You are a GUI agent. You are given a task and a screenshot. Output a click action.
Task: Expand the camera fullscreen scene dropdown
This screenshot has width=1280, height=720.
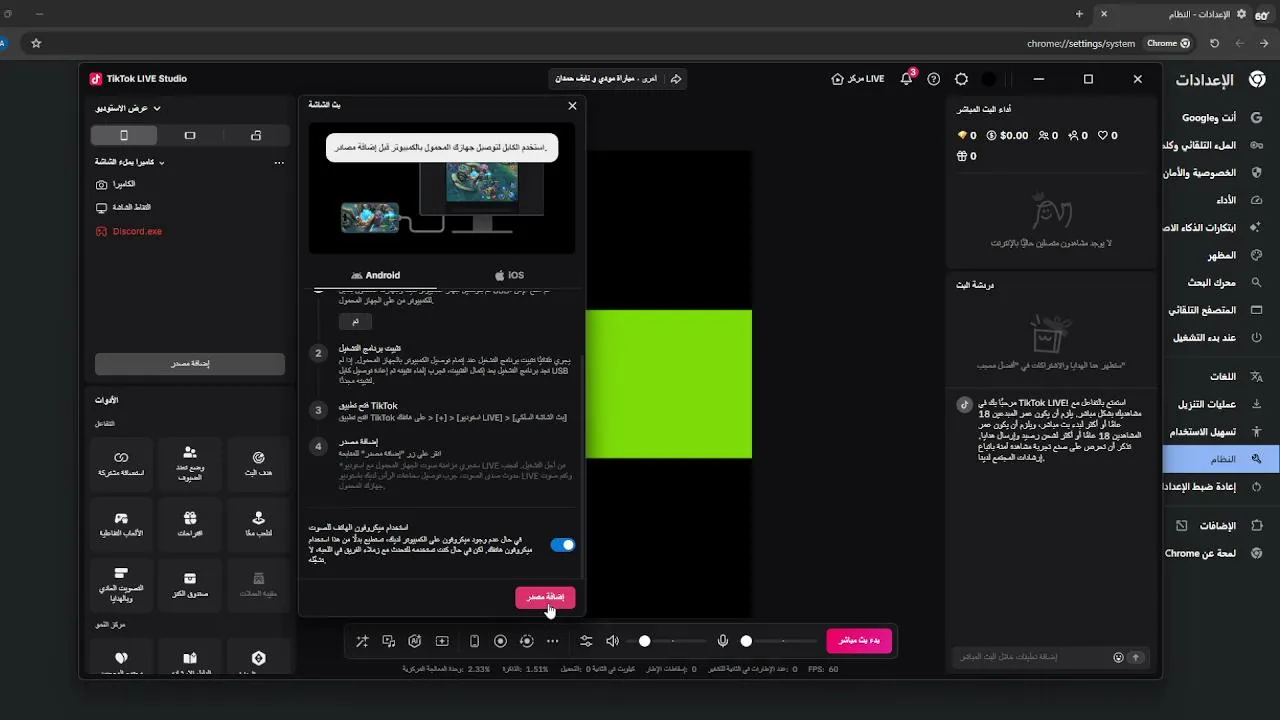coord(130,162)
